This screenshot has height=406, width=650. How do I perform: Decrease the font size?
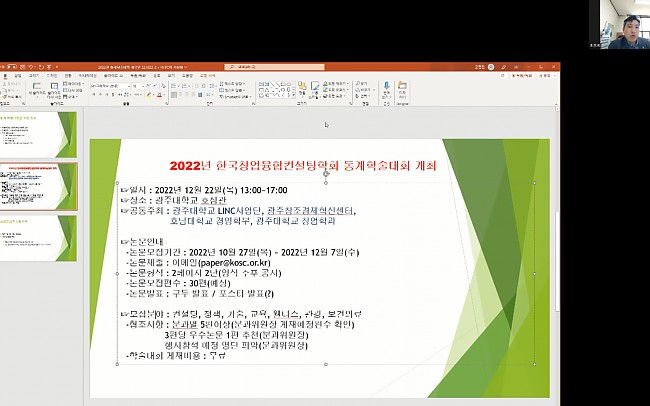tap(155, 86)
